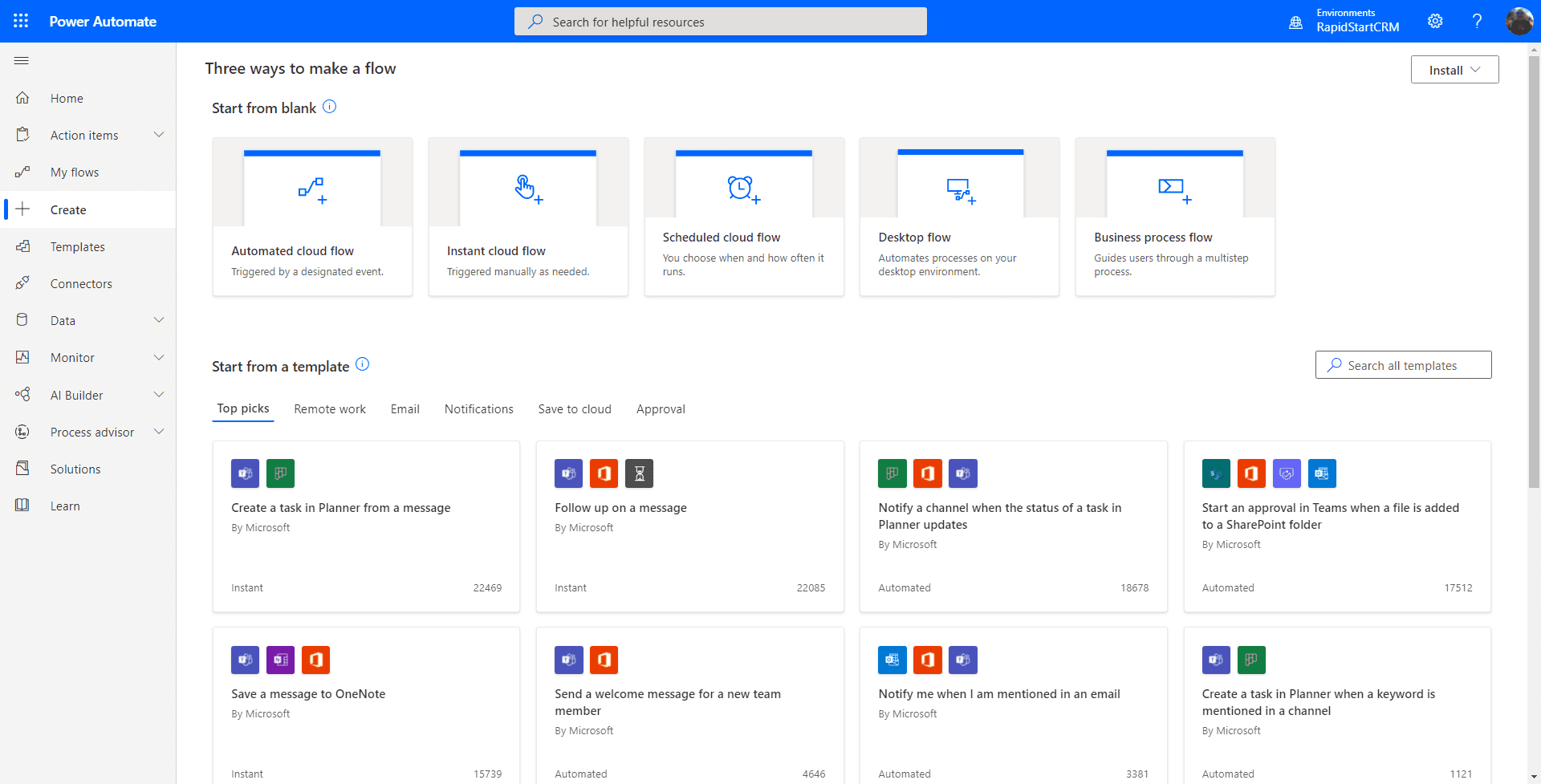
Task: Click the Delay hourglass connector icon
Action: (639, 473)
